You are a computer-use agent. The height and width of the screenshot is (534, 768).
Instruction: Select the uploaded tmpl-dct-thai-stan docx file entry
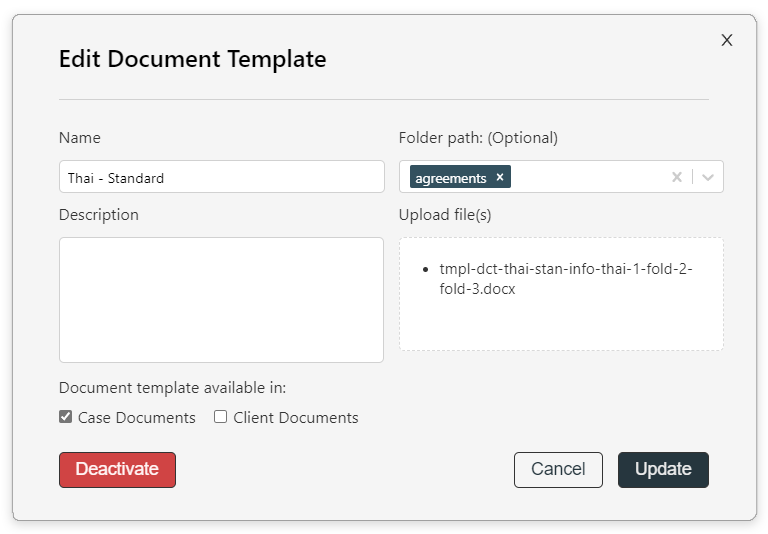click(566, 279)
